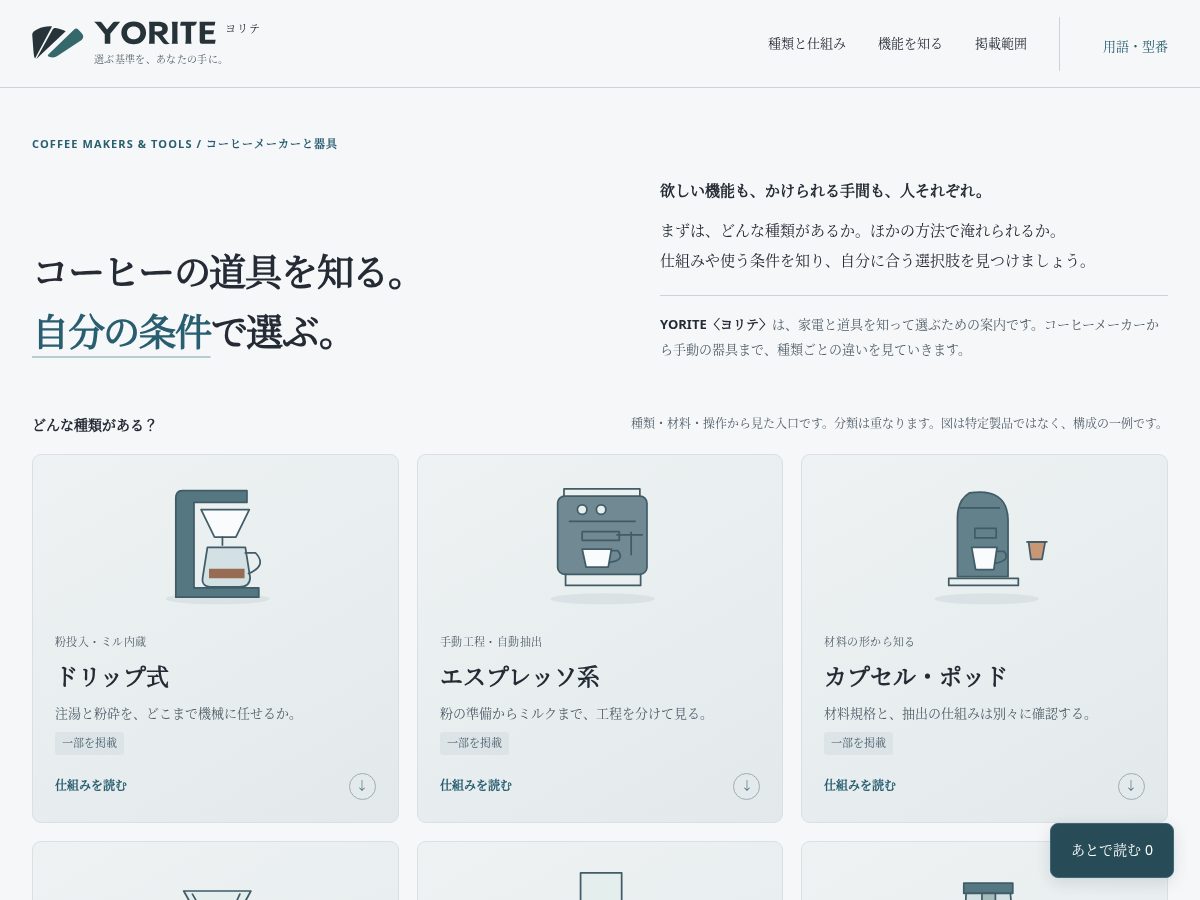Click the 一部を掲載 tag in ドリップ式 card
1200x900 pixels.
(x=89, y=743)
